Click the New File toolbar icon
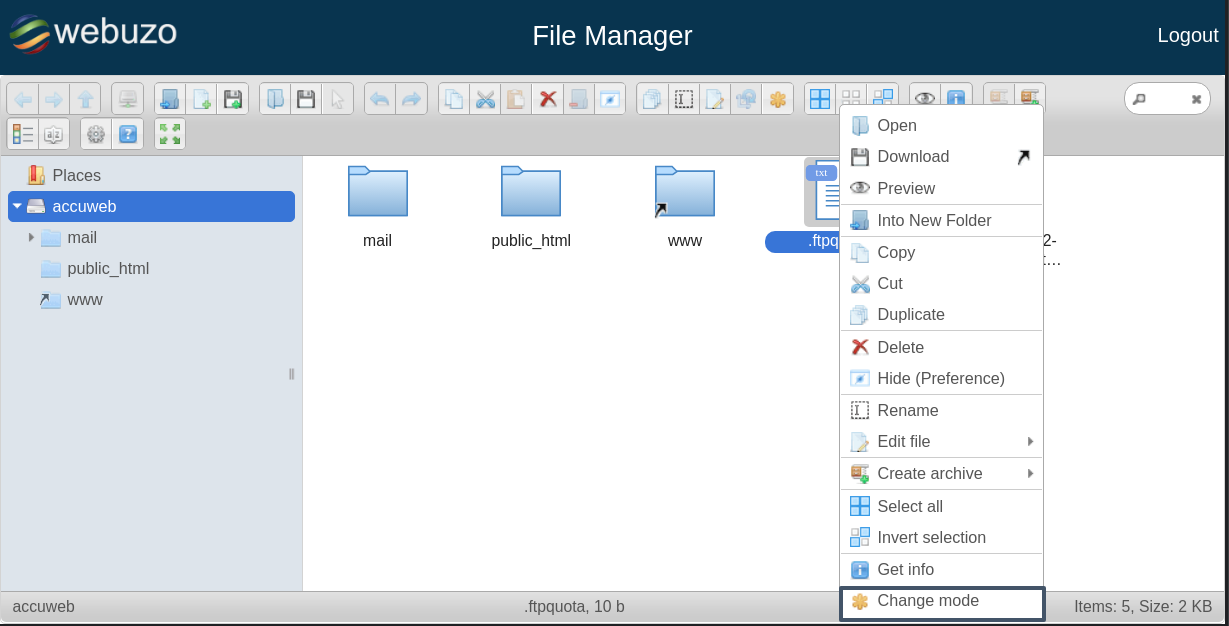Image resolution: width=1229 pixels, height=626 pixels. click(x=201, y=99)
